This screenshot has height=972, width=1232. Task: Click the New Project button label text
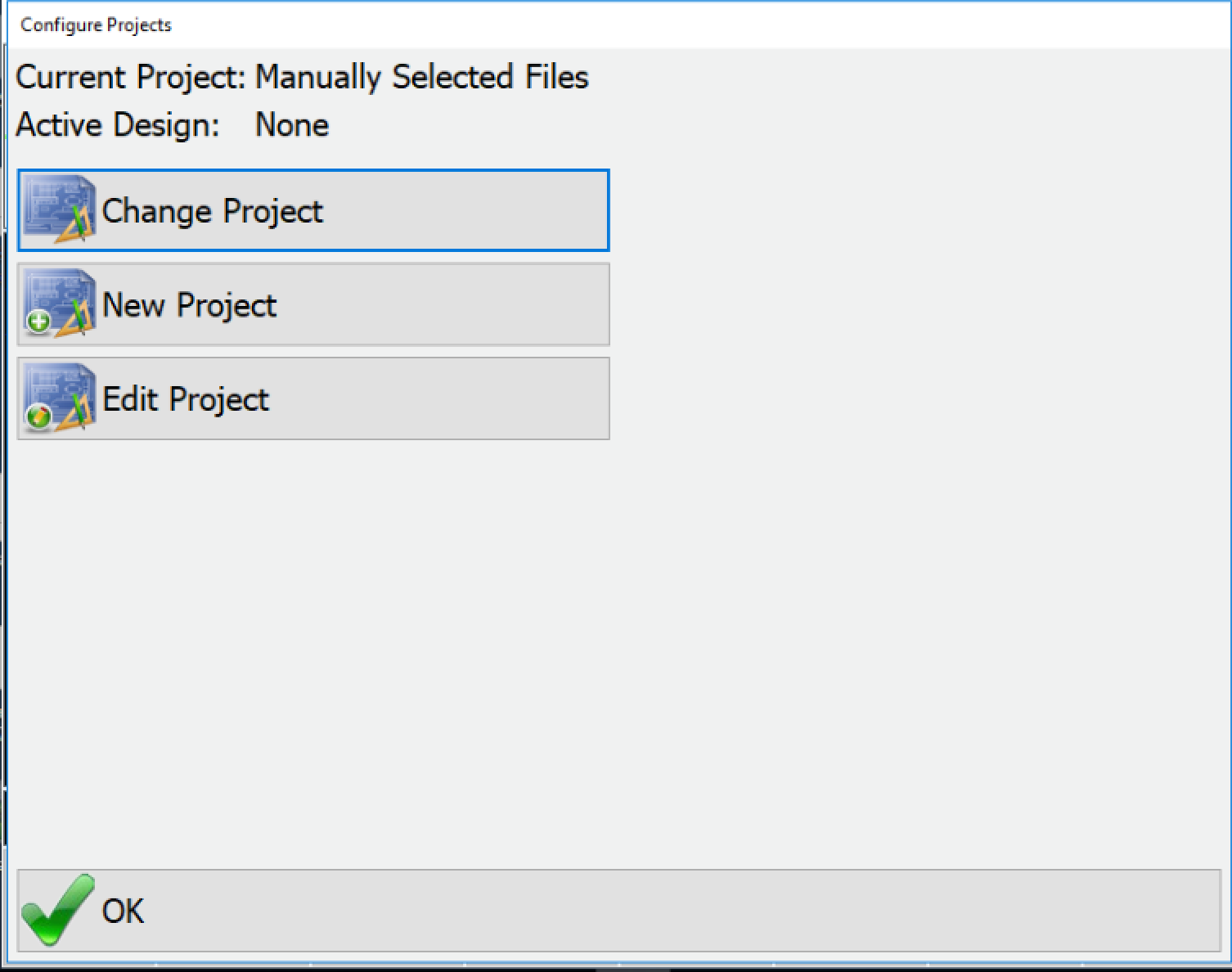(x=189, y=304)
